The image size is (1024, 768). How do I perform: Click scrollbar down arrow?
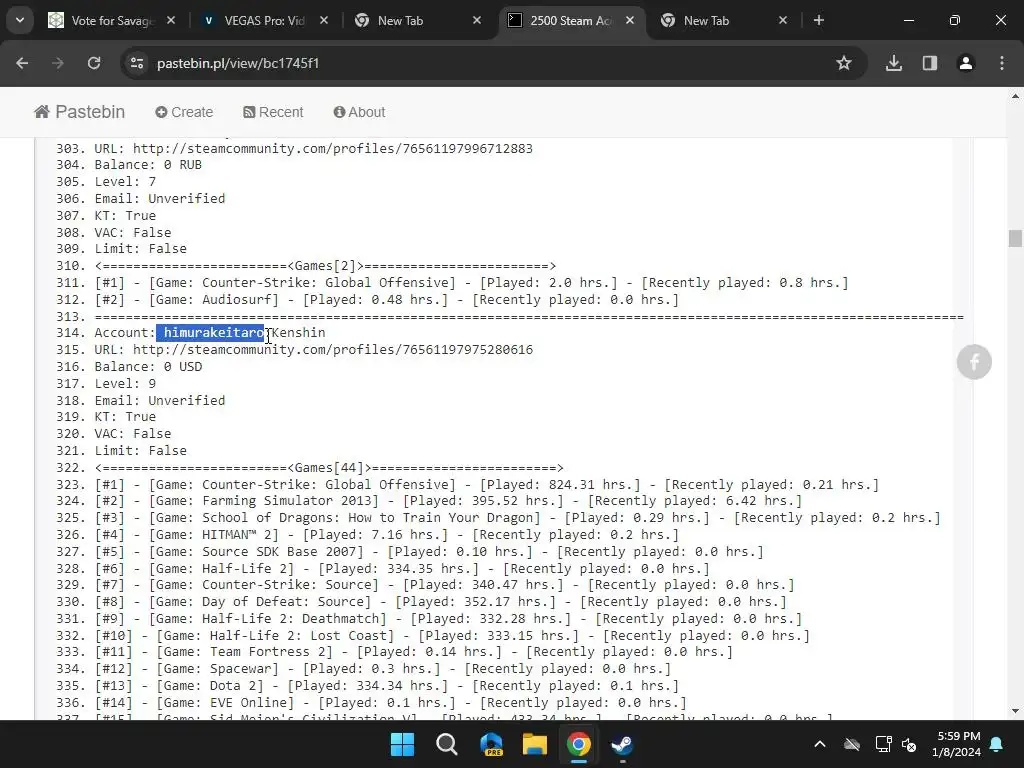(x=1015, y=711)
